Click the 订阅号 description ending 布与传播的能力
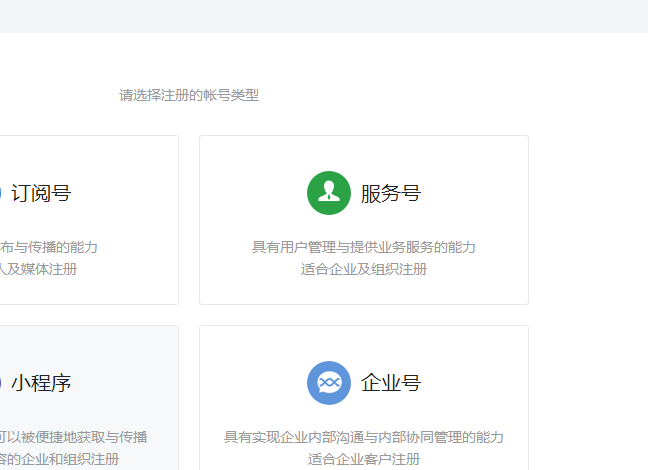648x470 pixels. coord(48,247)
